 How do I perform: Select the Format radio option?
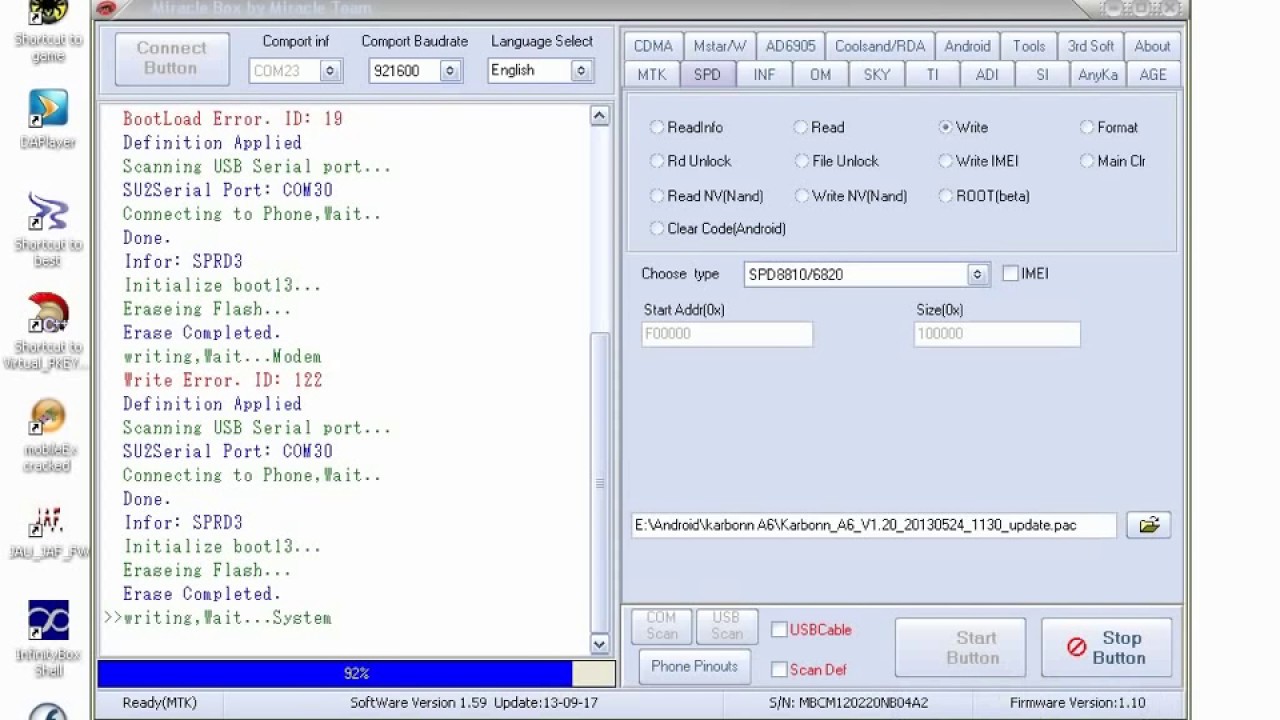(1109, 127)
